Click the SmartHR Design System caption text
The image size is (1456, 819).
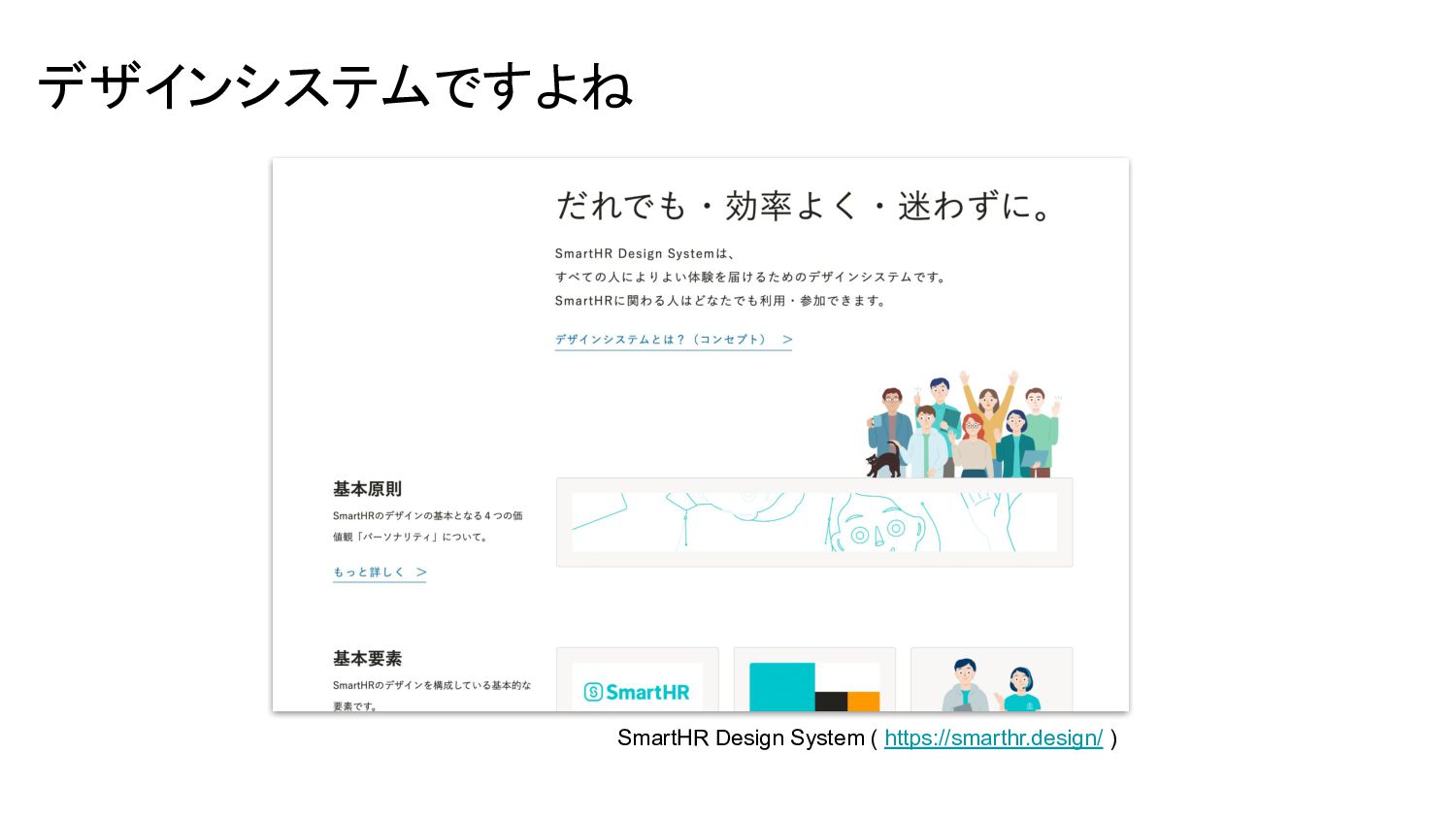click(741, 738)
